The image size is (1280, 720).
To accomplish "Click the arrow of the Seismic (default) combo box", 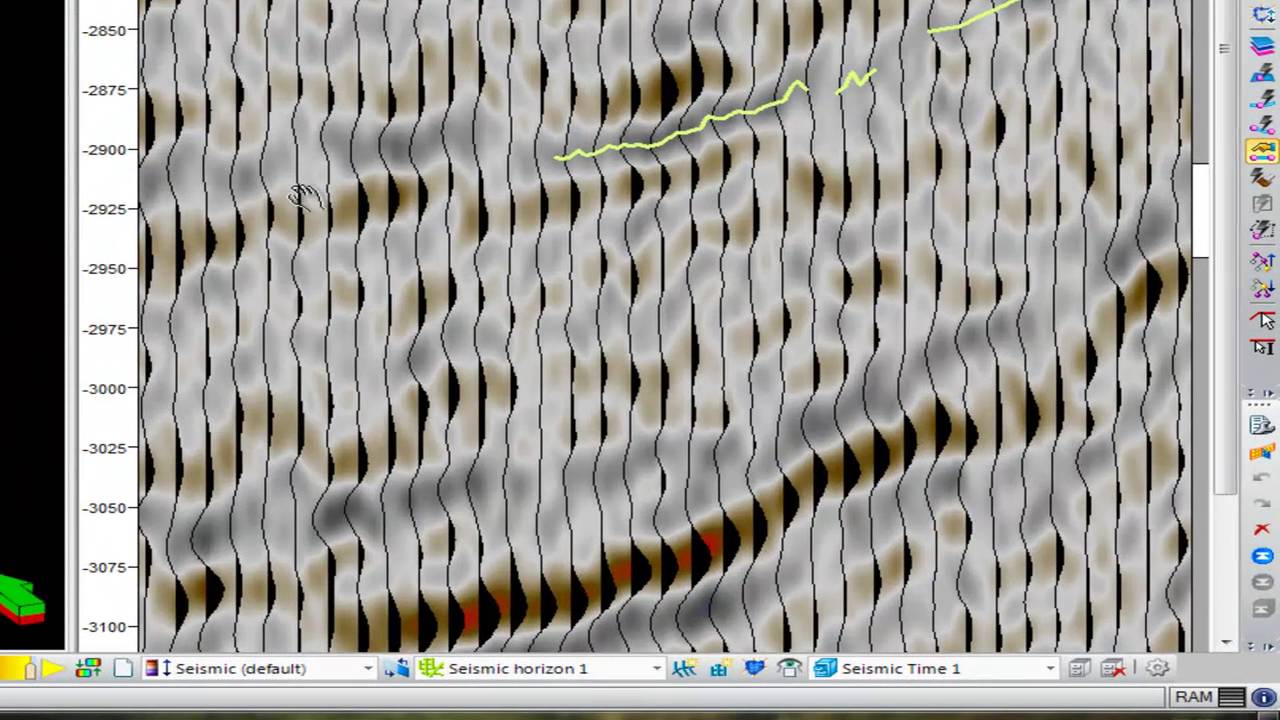I will 368,669.
